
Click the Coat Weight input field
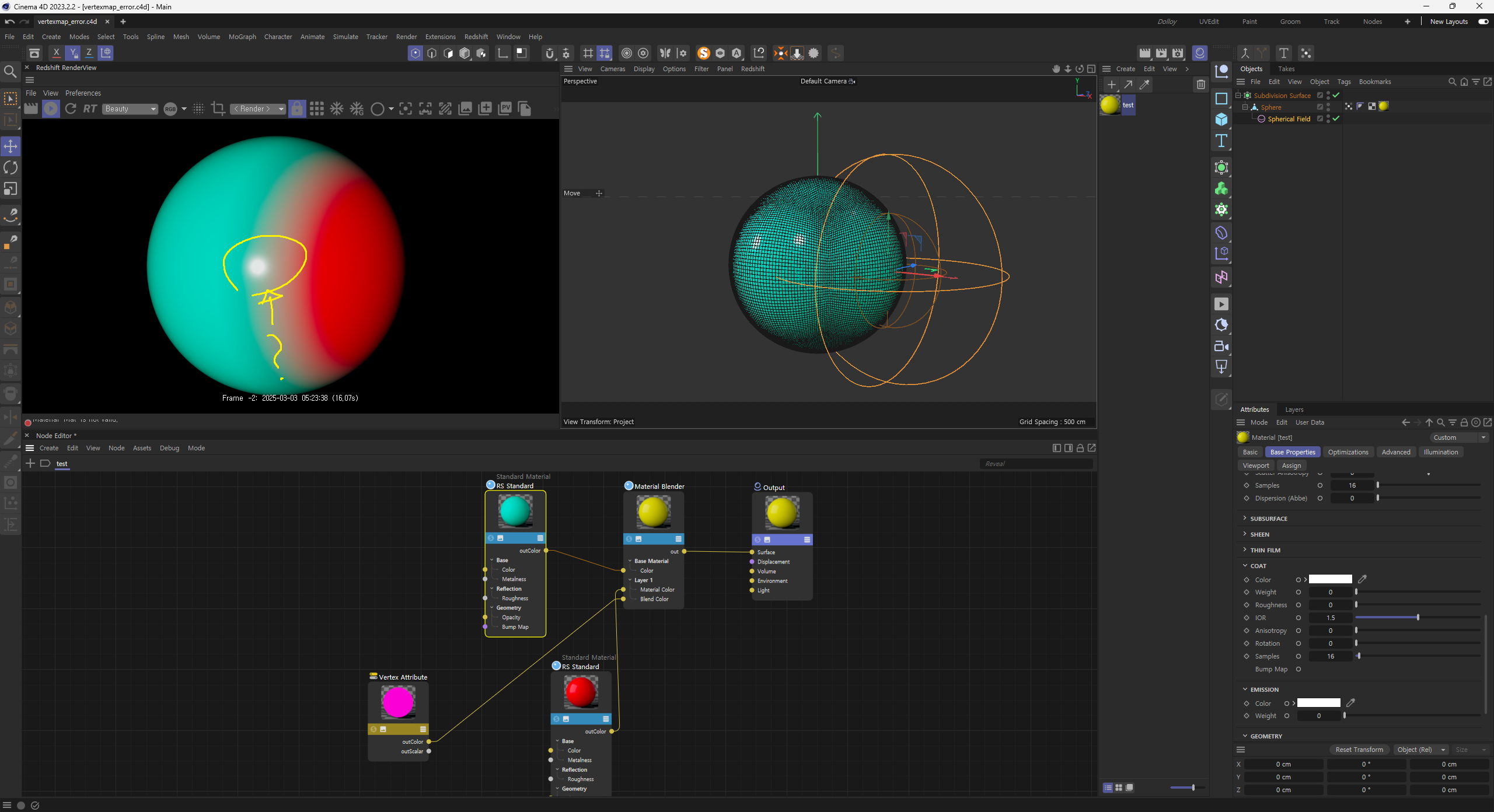(x=1330, y=592)
